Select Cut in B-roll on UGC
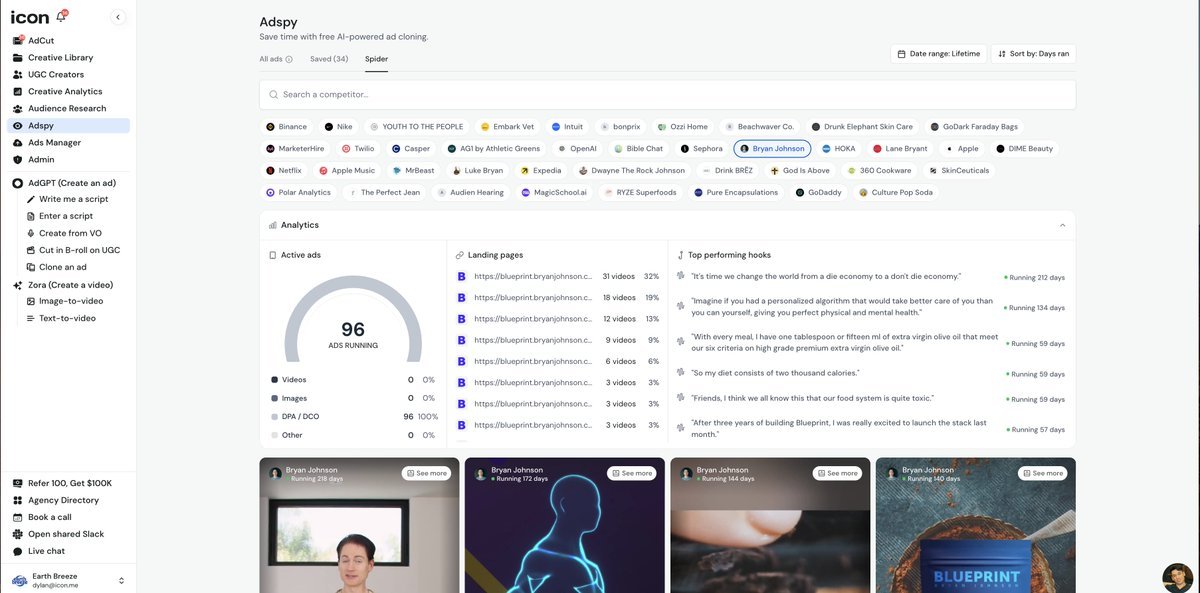Screen dimensions: 1200x593 coord(79,250)
